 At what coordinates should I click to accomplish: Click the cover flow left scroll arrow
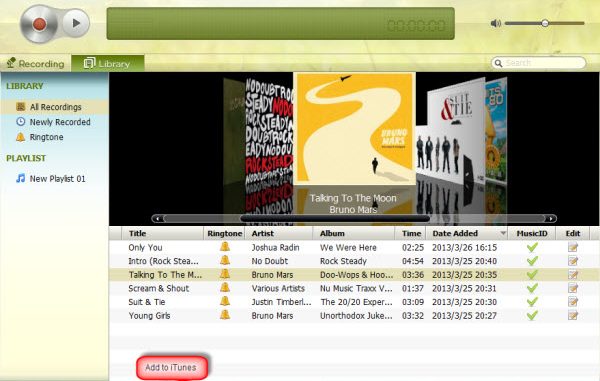(x=157, y=218)
